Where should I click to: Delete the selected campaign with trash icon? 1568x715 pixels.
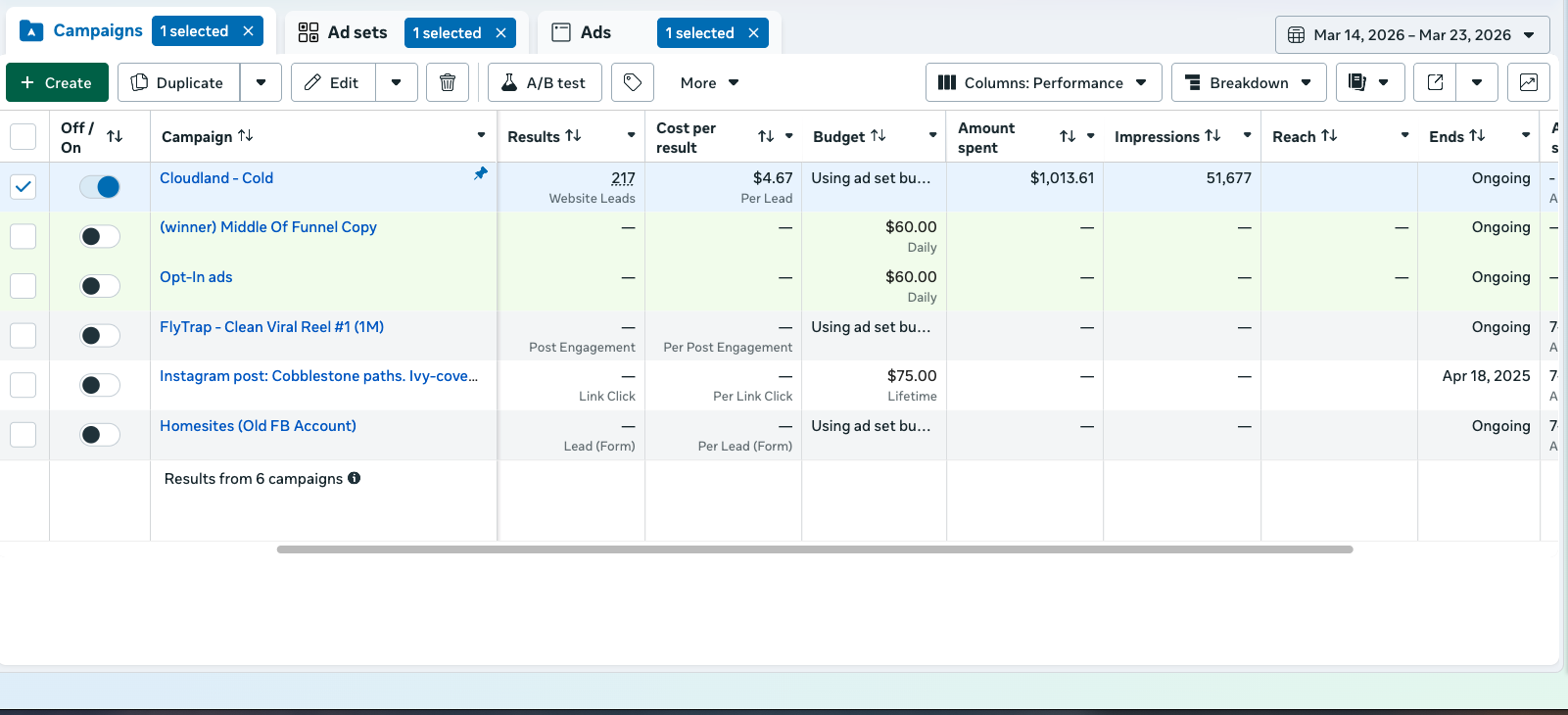click(448, 82)
